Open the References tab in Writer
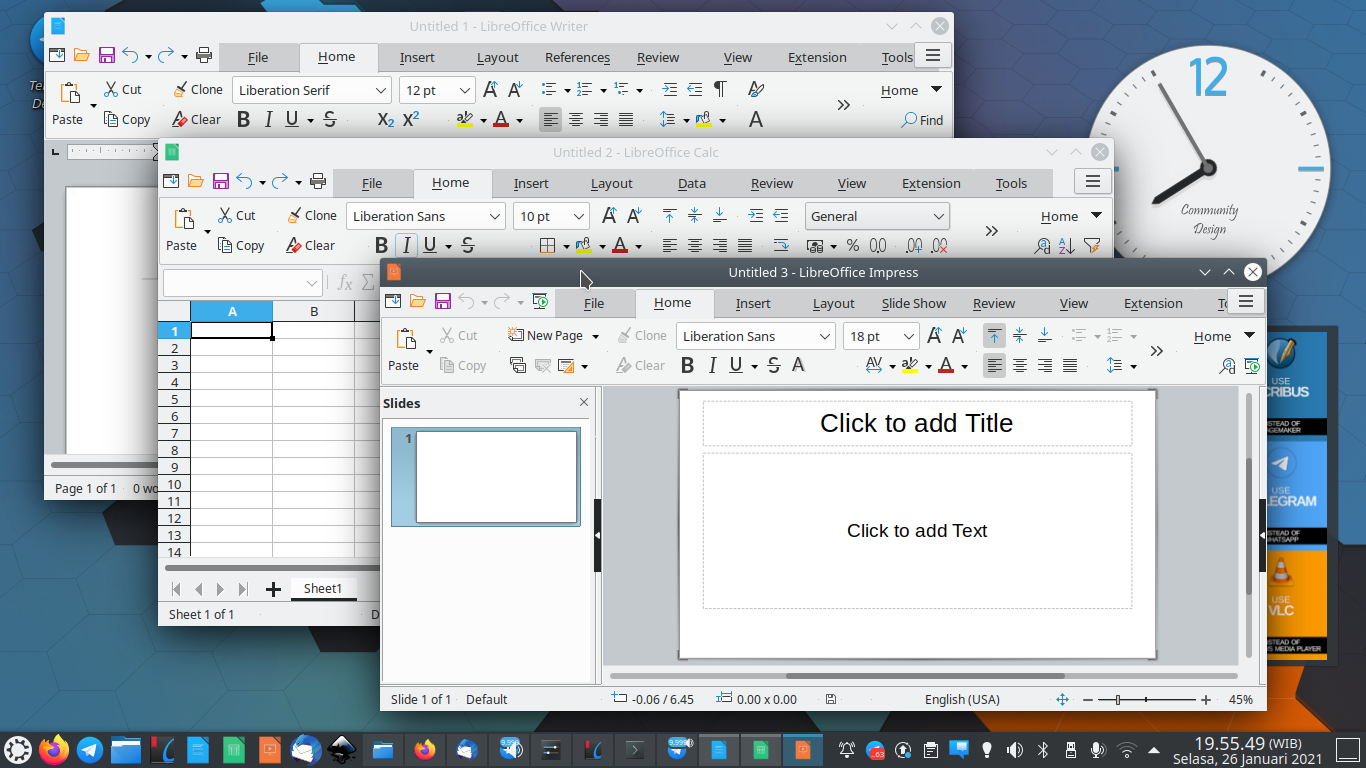This screenshot has height=768, width=1366. (x=577, y=57)
